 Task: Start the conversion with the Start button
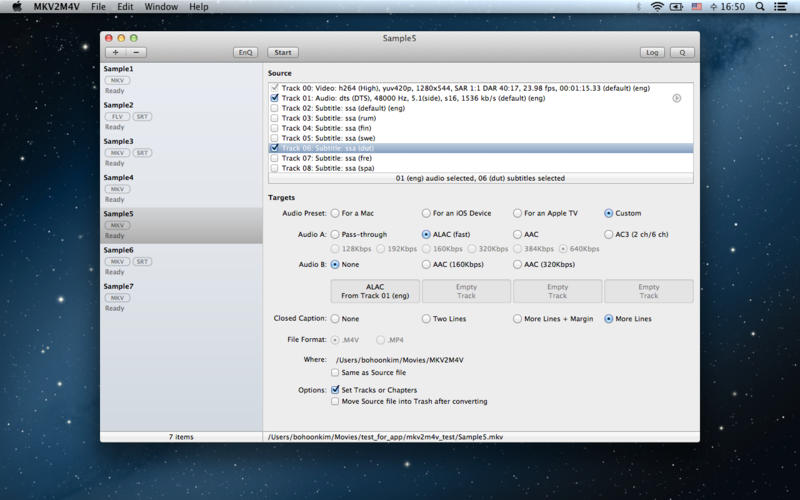pos(283,53)
